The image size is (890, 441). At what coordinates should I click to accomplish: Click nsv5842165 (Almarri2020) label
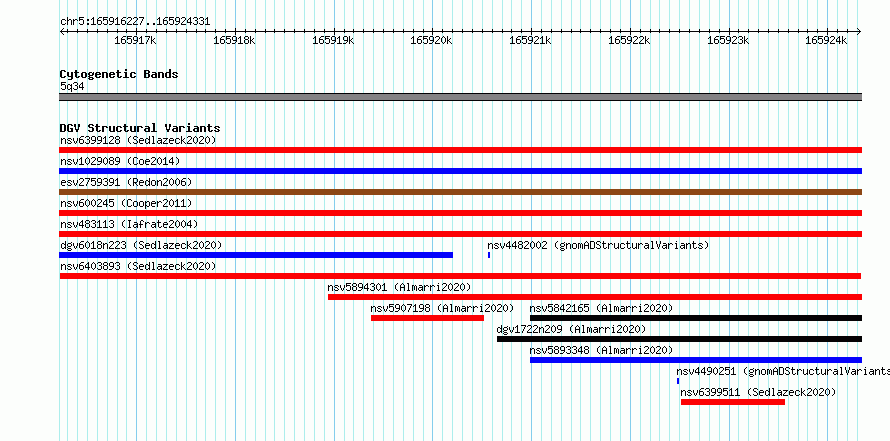601,308
